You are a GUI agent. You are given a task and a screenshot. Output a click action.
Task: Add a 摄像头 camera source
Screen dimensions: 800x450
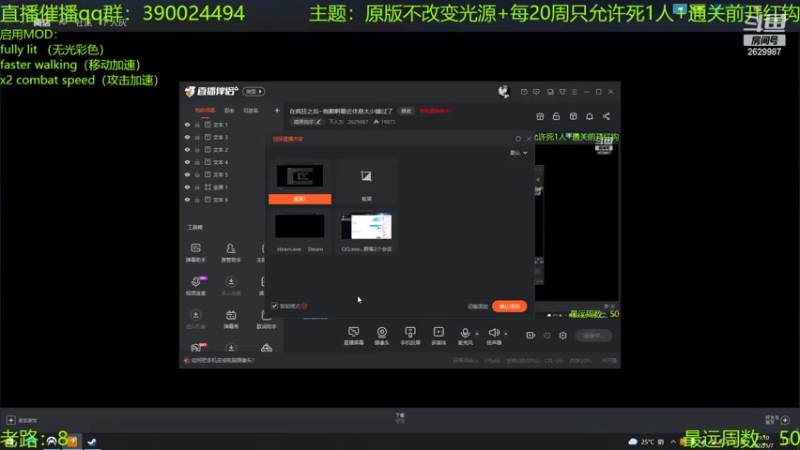pos(382,336)
